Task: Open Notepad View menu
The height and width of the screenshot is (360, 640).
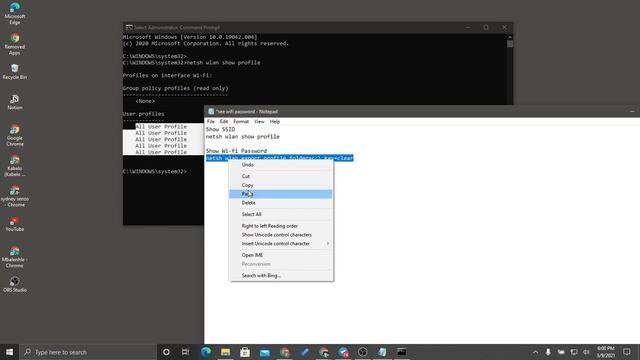Action: pos(259,122)
